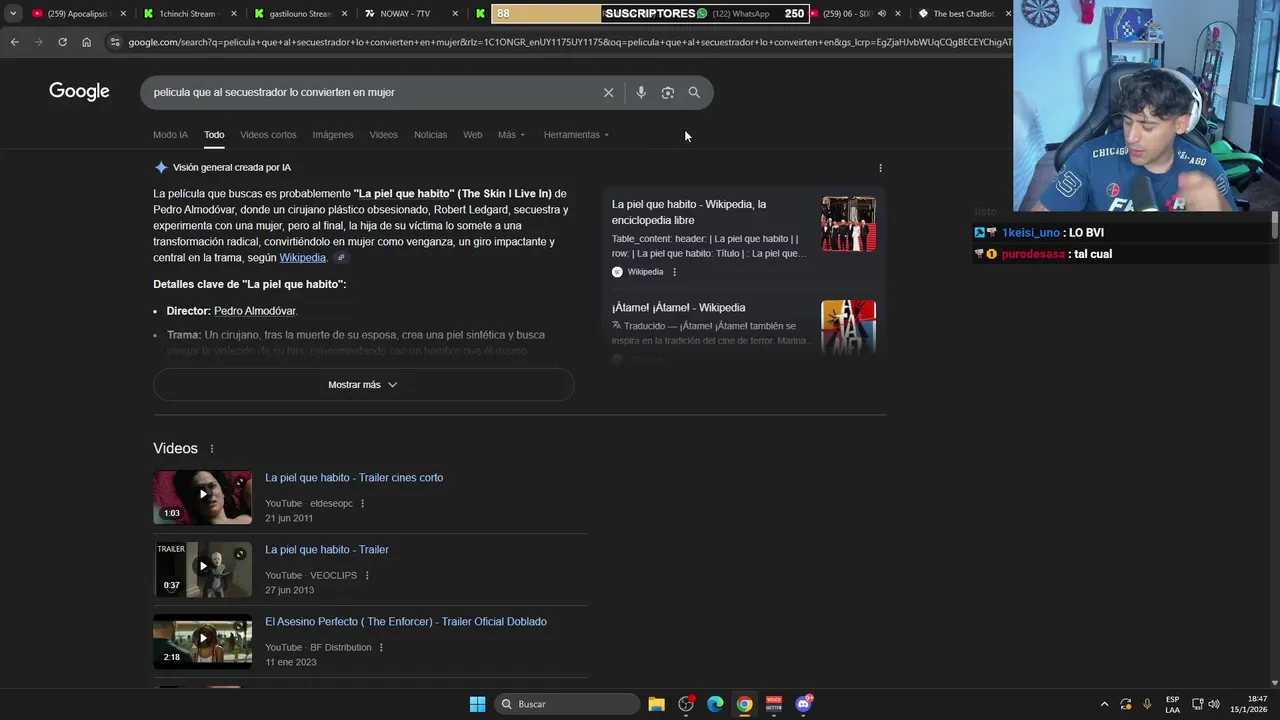The width and height of the screenshot is (1280, 720).
Task: Open options for VEOCLIPS video result
Action: click(x=367, y=576)
